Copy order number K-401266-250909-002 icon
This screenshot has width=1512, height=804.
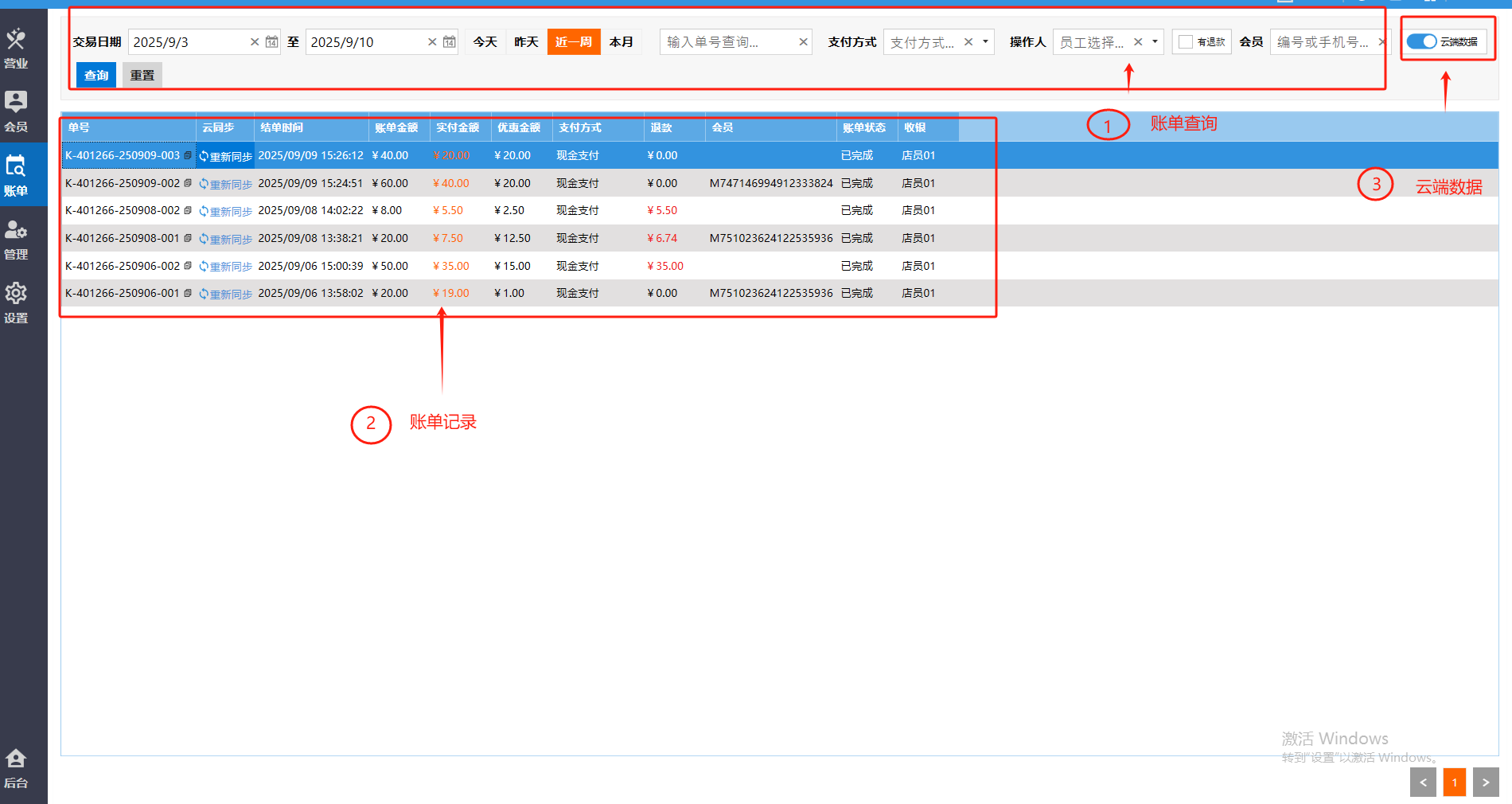coord(188,183)
